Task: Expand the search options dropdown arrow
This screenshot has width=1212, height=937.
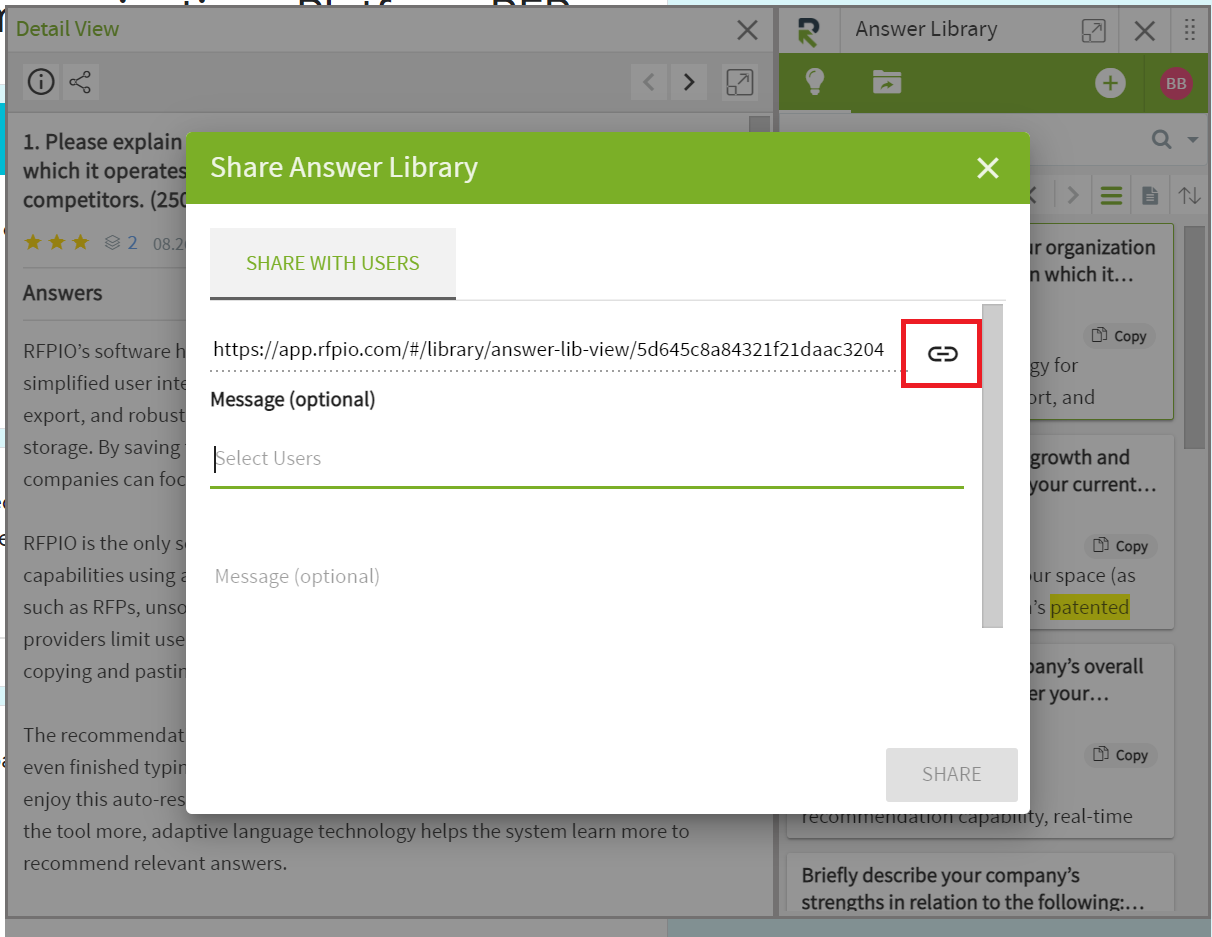Action: point(1192,140)
